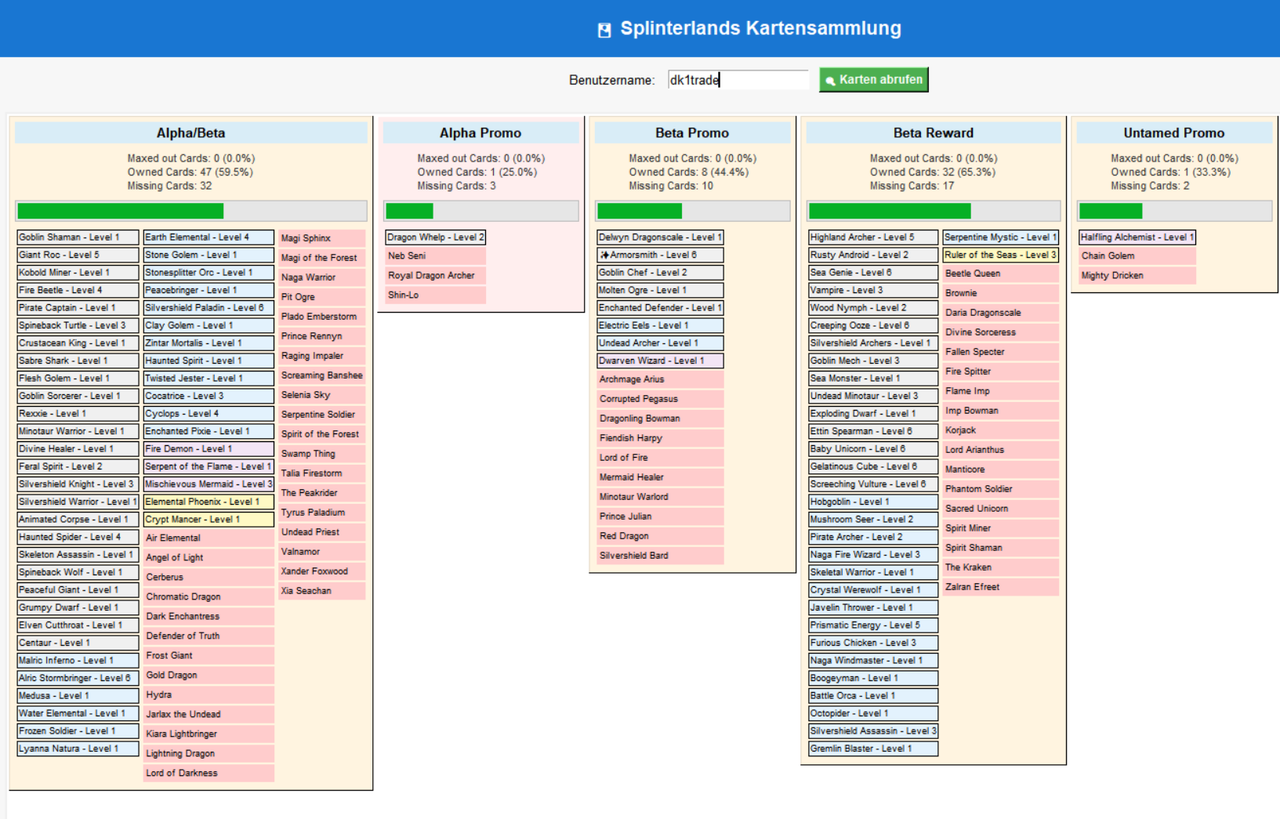Select Mischievous Mermaid - Level 3 card
Viewport: 1280px width, 819px height.
point(209,484)
